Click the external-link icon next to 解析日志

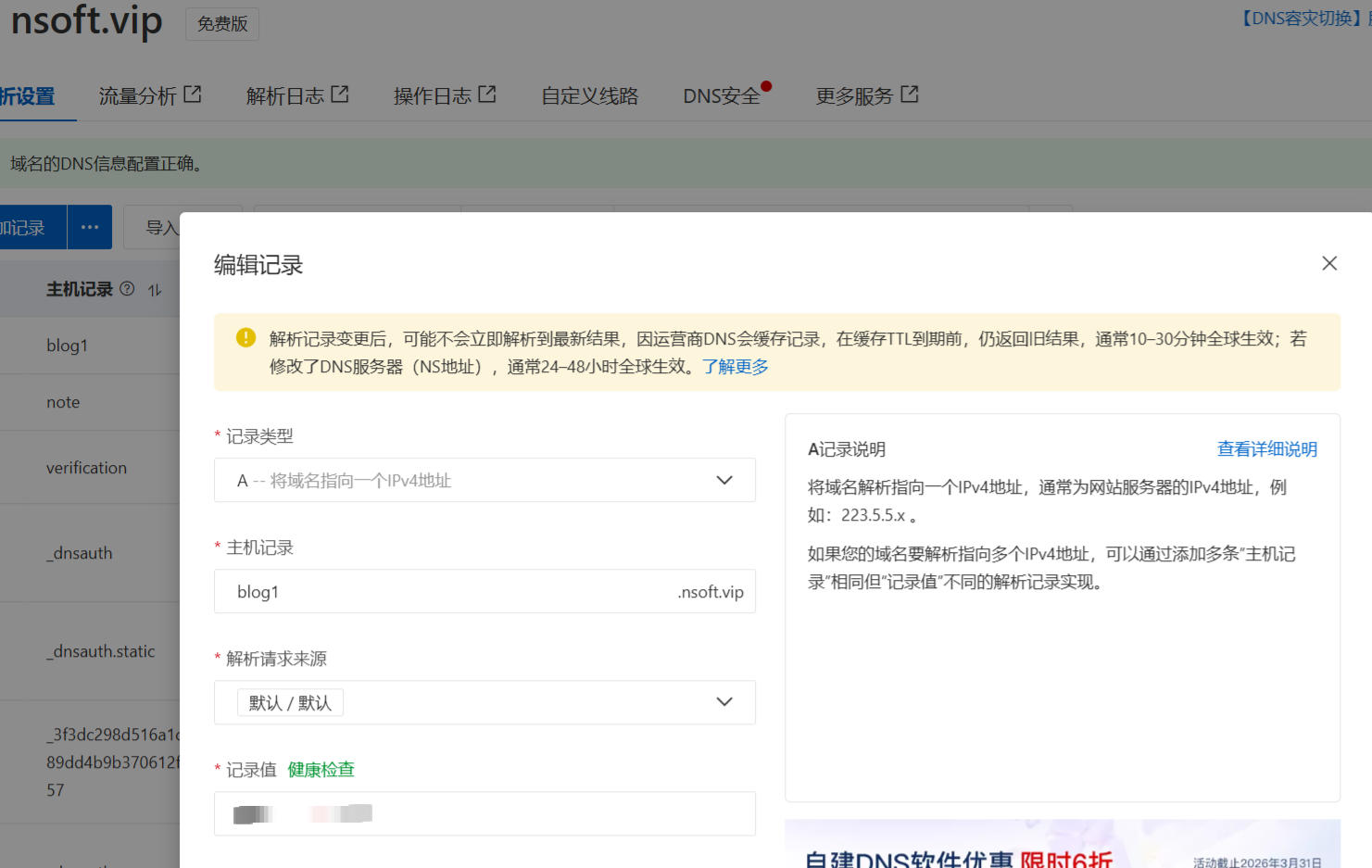340,94
